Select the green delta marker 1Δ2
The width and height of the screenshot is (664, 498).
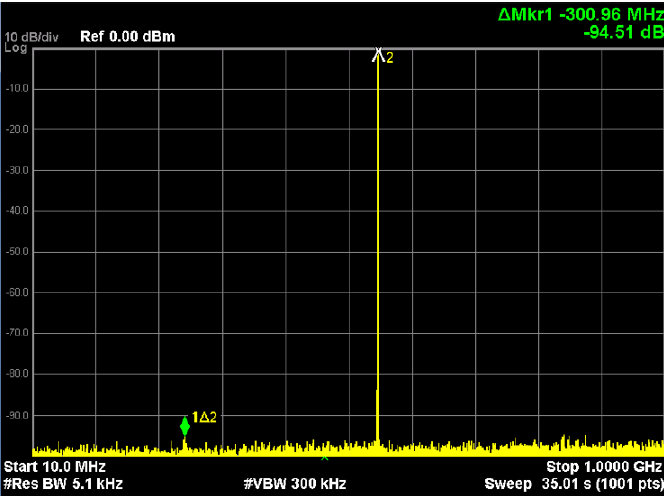tap(185, 426)
